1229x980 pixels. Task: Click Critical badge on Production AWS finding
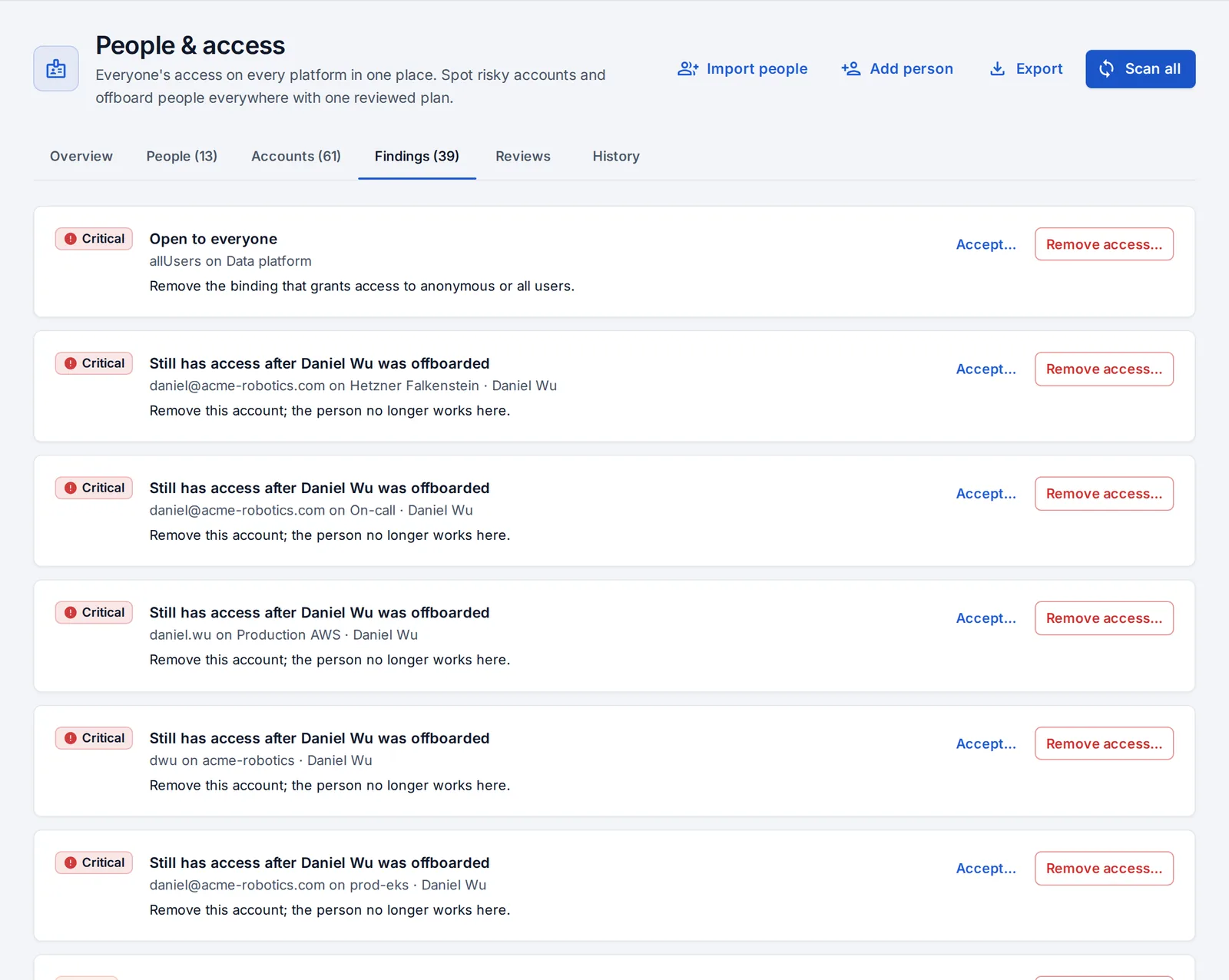point(94,612)
